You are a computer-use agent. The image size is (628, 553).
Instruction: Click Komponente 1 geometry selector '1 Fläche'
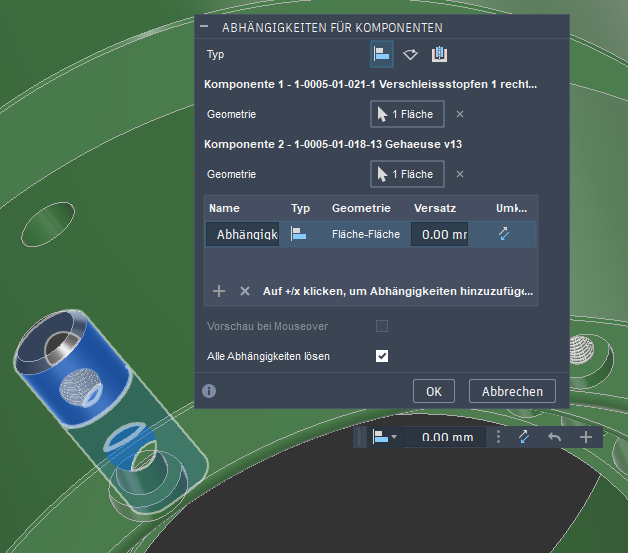[407, 114]
